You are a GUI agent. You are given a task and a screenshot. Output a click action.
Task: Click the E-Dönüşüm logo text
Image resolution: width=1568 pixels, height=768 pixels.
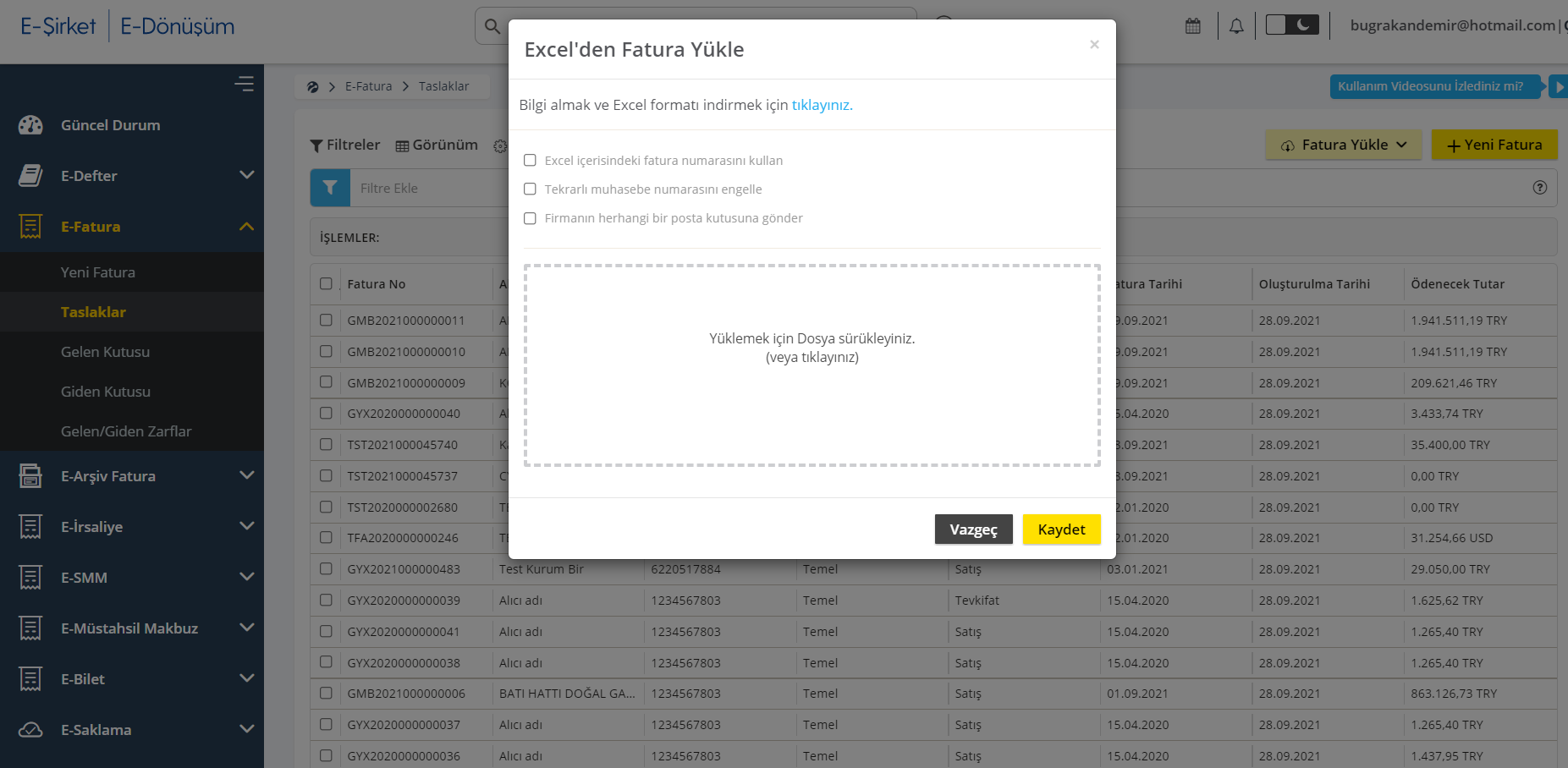coord(178,26)
